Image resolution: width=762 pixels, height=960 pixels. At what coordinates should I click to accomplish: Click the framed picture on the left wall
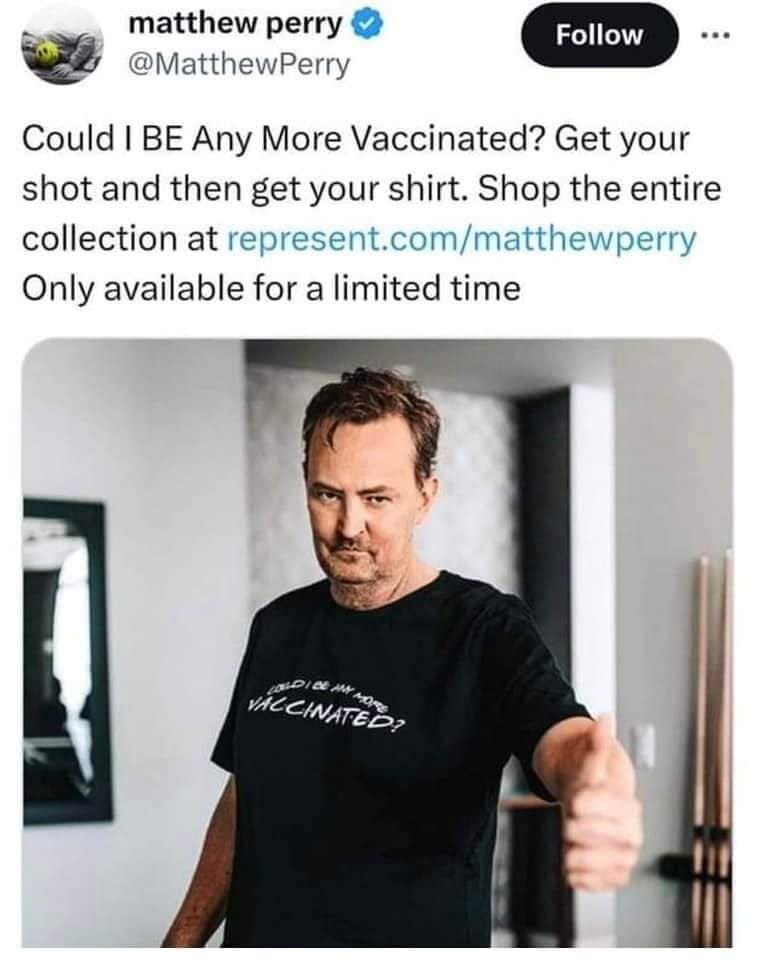point(67,661)
